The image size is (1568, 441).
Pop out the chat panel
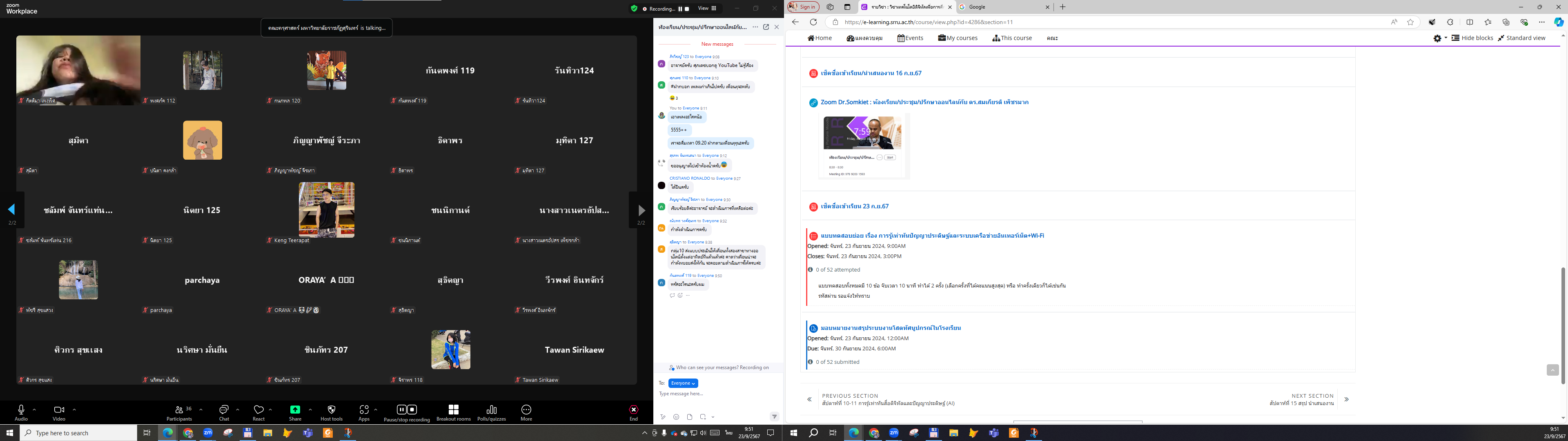coord(766,27)
